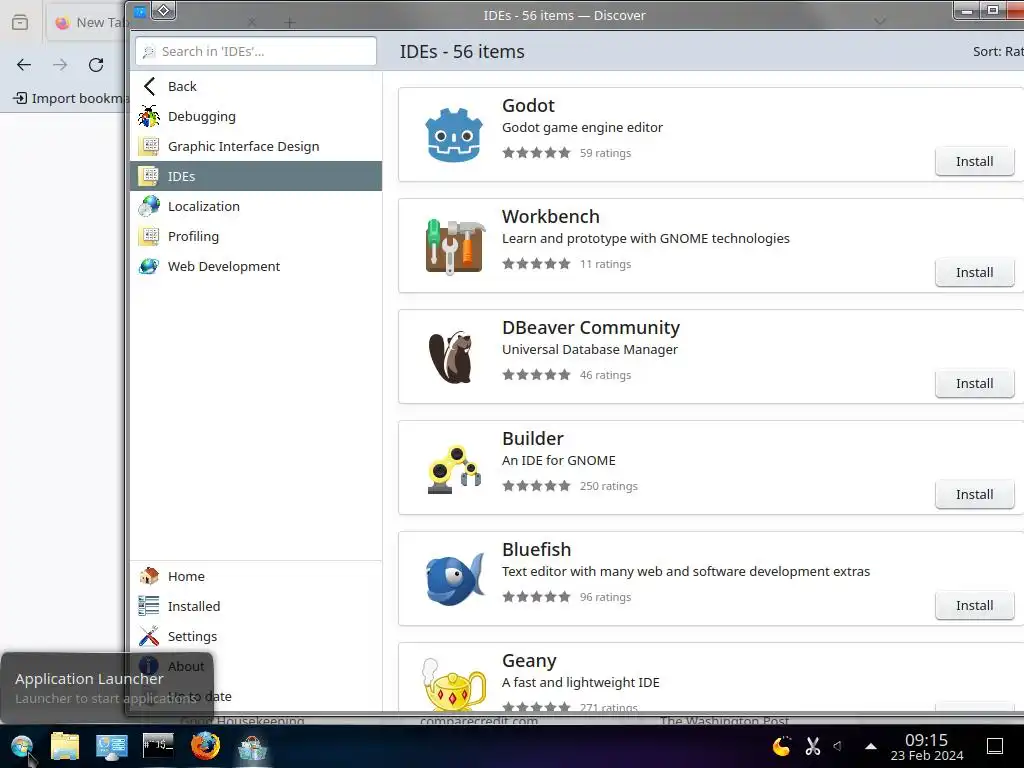This screenshot has width=1024, height=768.
Task: Click the Builder robot arm icon
Action: pos(455,469)
